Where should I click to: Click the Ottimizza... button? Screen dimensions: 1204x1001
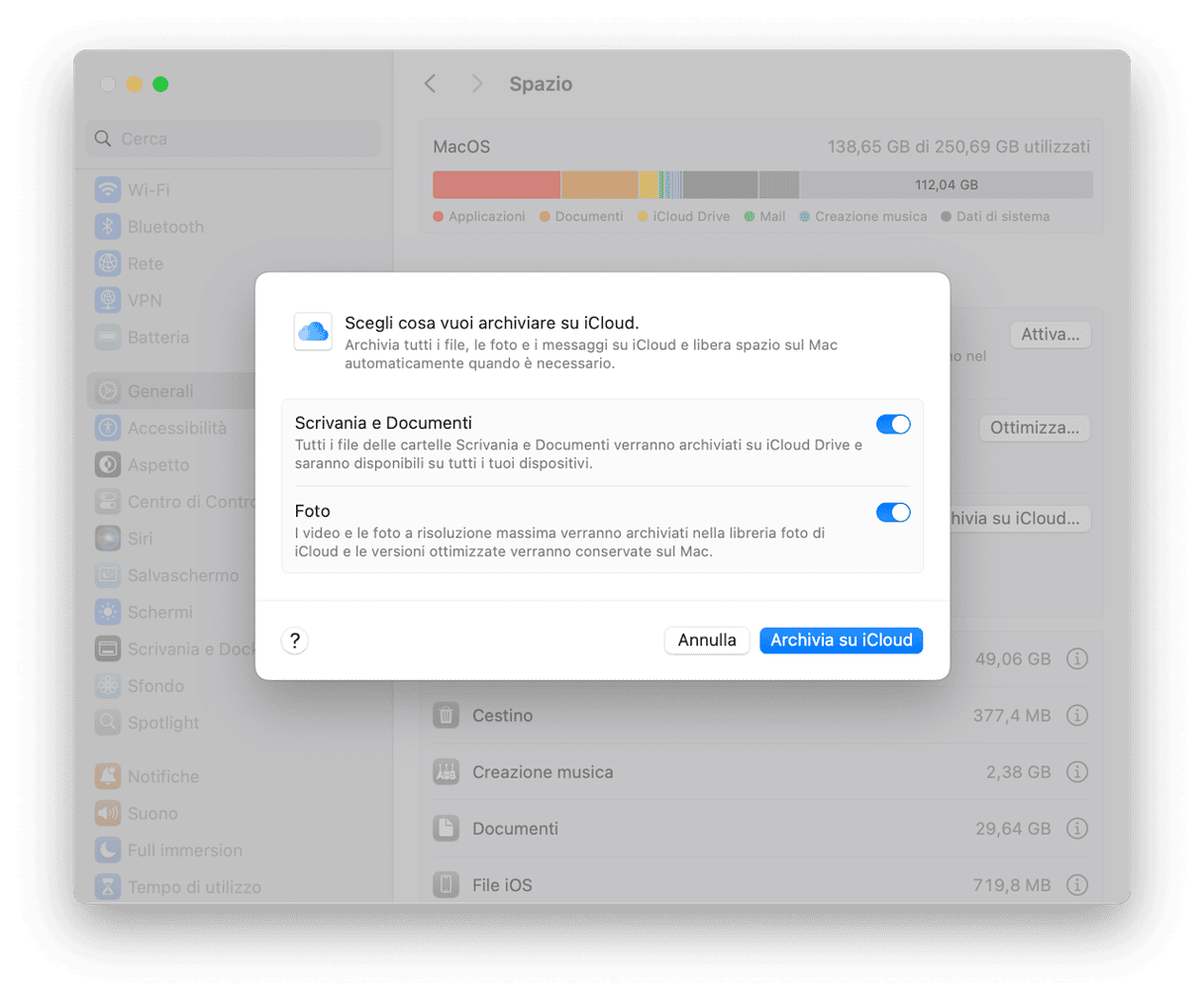point(1035,428)
